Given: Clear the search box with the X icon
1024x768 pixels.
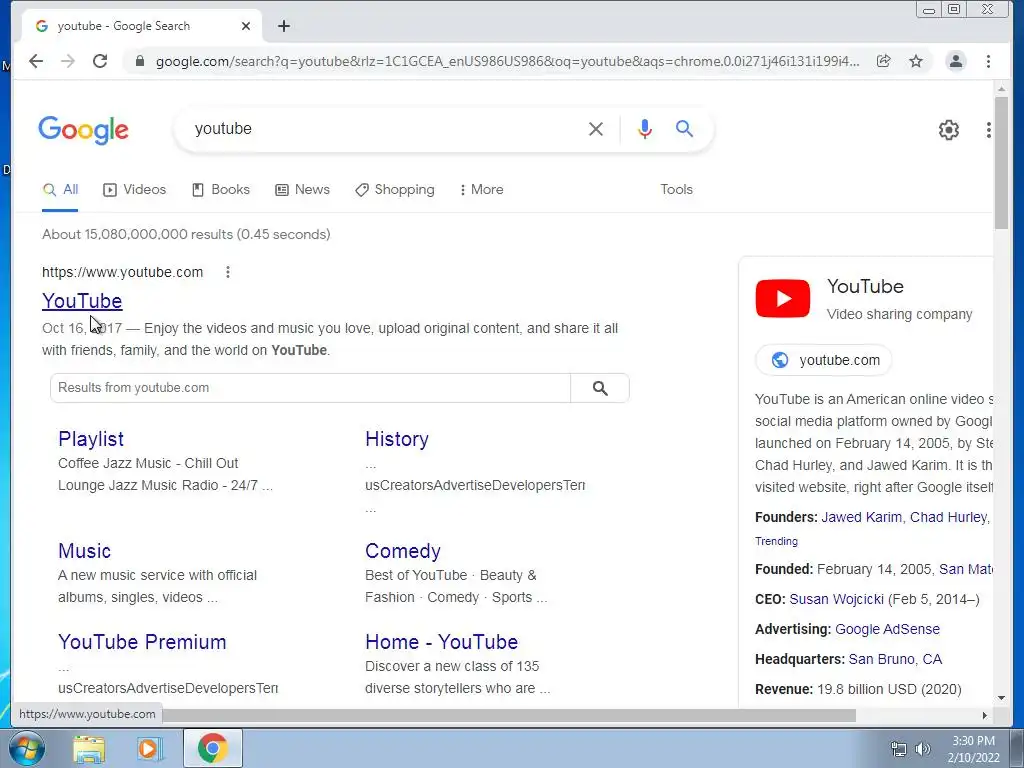Looking at the screenshot, I should coord(596,129).
